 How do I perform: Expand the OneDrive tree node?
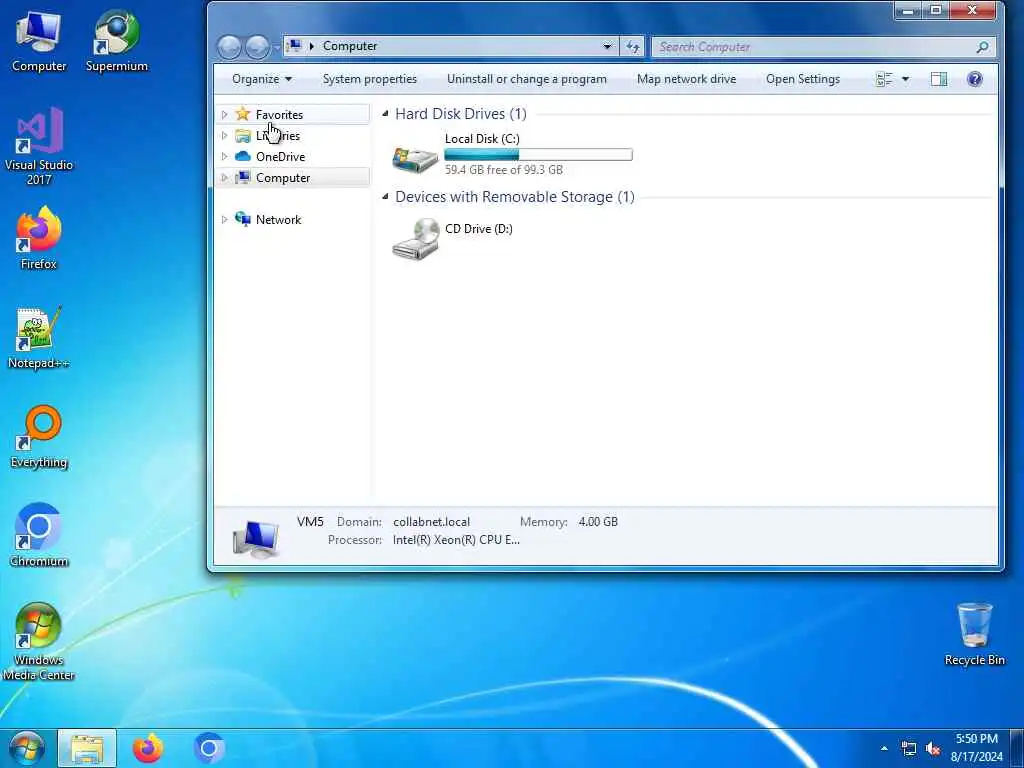click(x=224, y=156)
